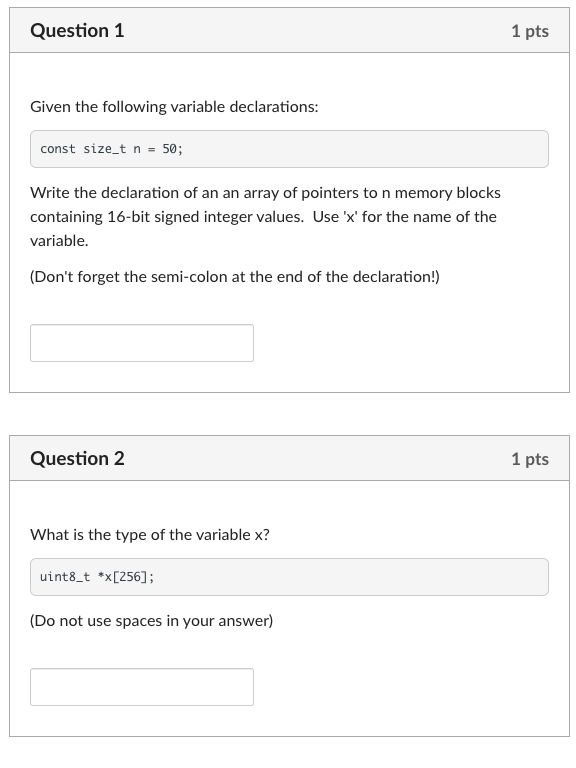The width and height of the screenshot is (576, 768).
Task: Click the 'const' keyword in the code block
Action: pyautogui.click(x=58, y=149)
